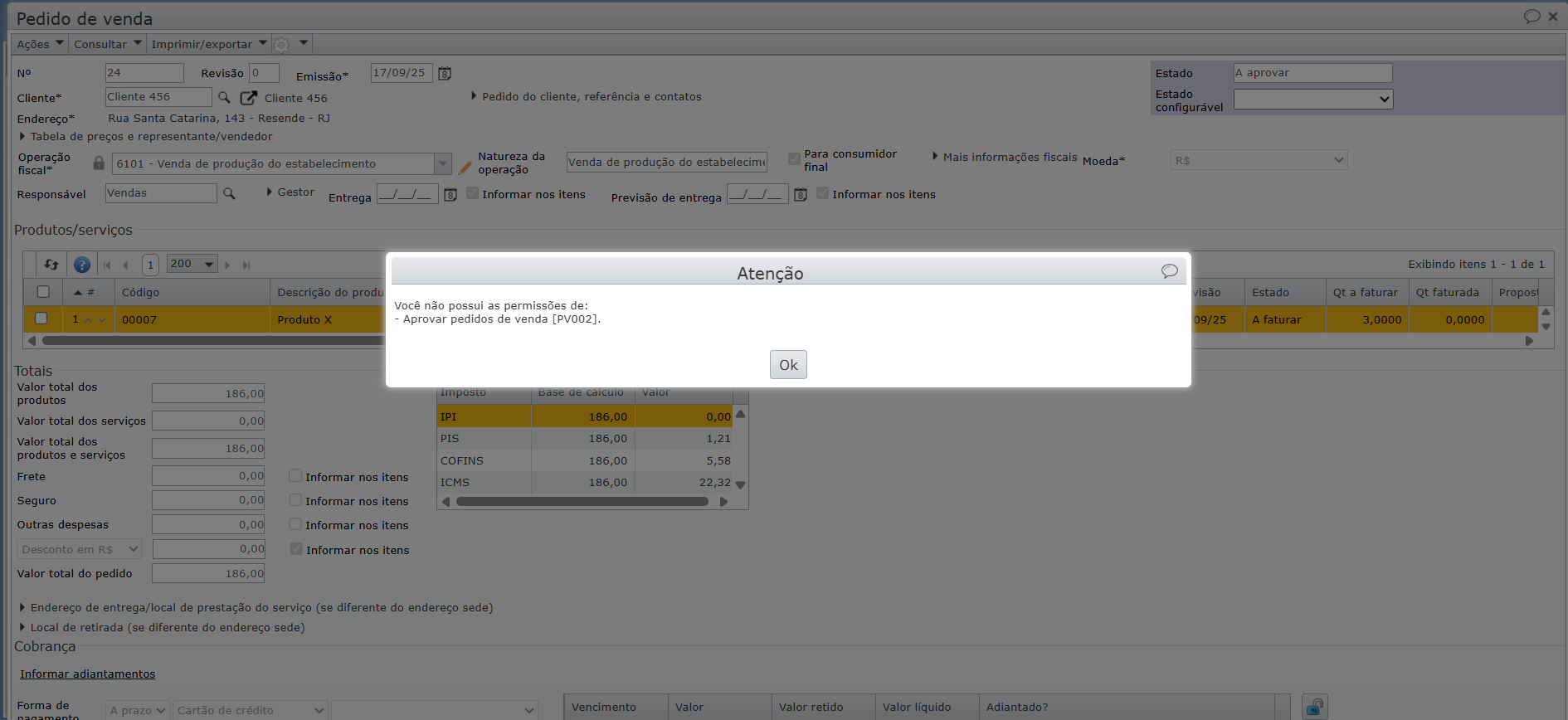Edit Natureza da operação with the pencil icon

click(465, 167)
